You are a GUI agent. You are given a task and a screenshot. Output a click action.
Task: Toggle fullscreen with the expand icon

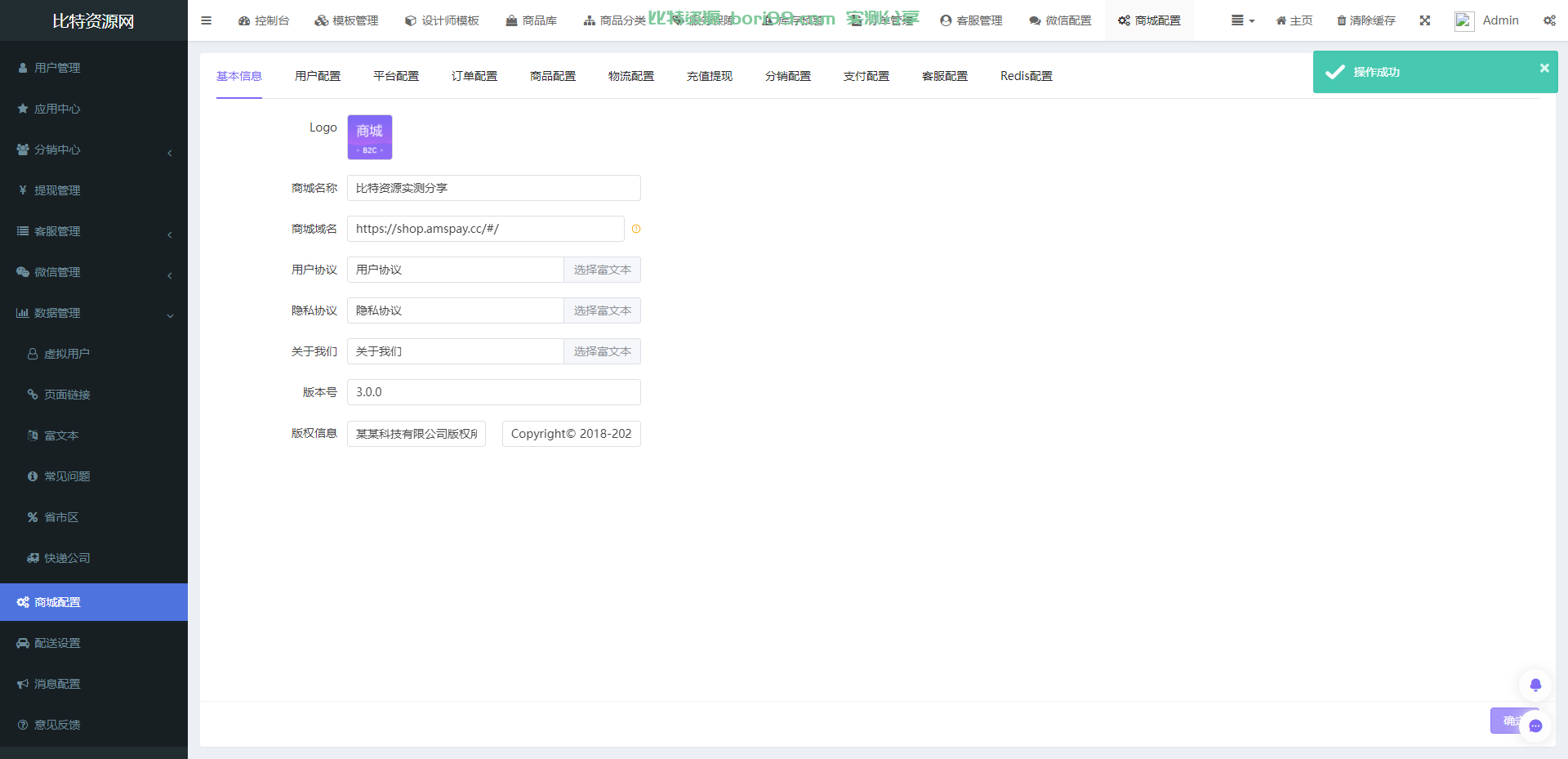1425,20
